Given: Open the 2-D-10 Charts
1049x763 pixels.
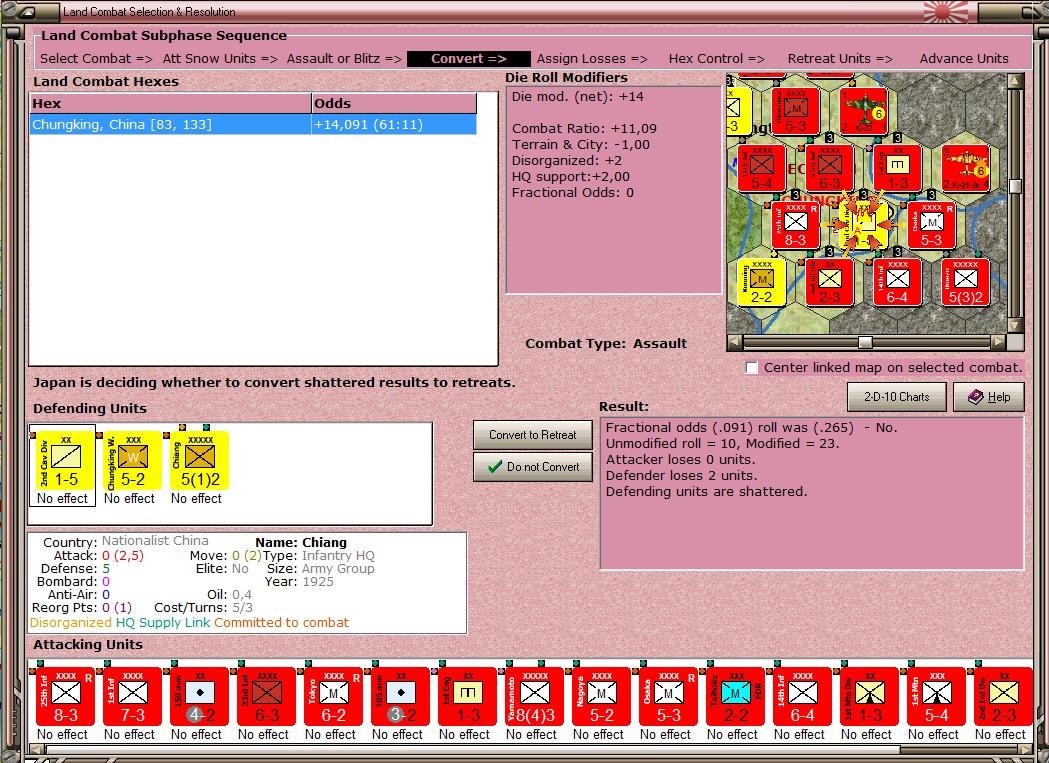Looking at the screenshot, I should coord(896,397).
